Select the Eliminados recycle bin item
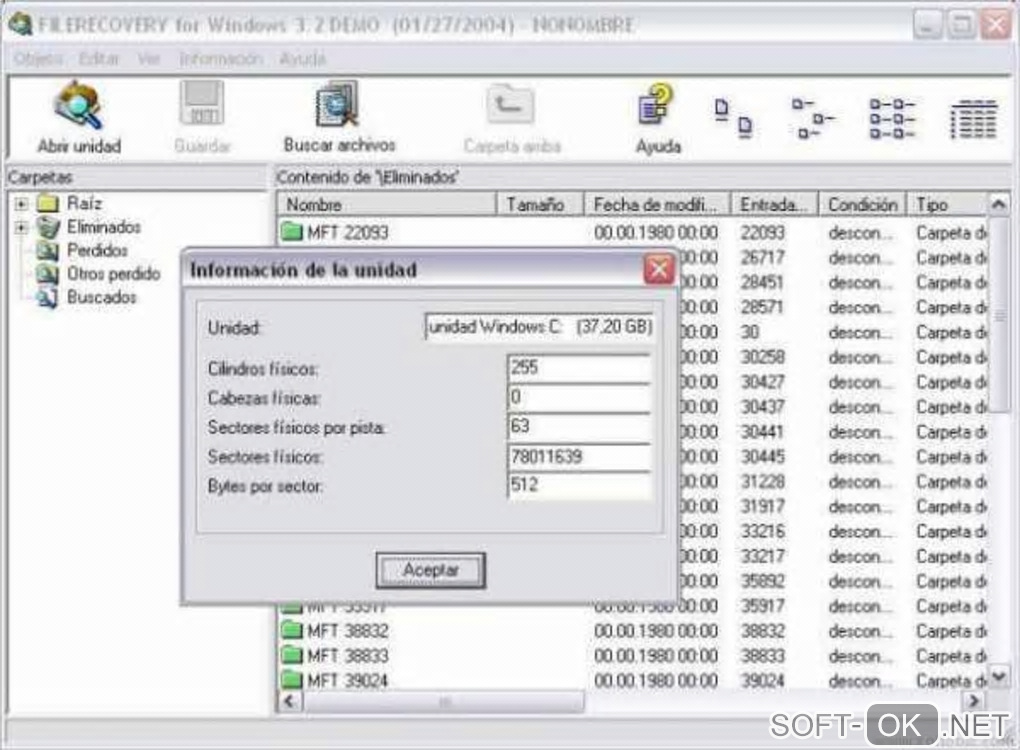The width and height of the screenshot is (1020, 750). (x=88, y=227)
